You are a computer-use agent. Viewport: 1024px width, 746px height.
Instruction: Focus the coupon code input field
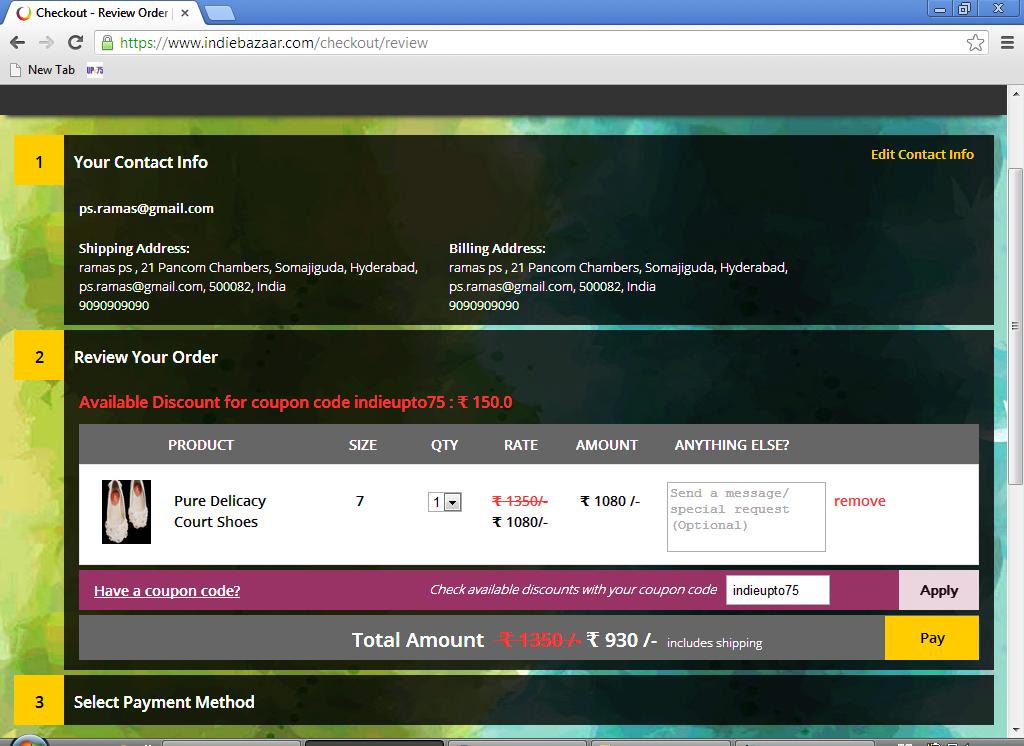click(x=777, y=590)
